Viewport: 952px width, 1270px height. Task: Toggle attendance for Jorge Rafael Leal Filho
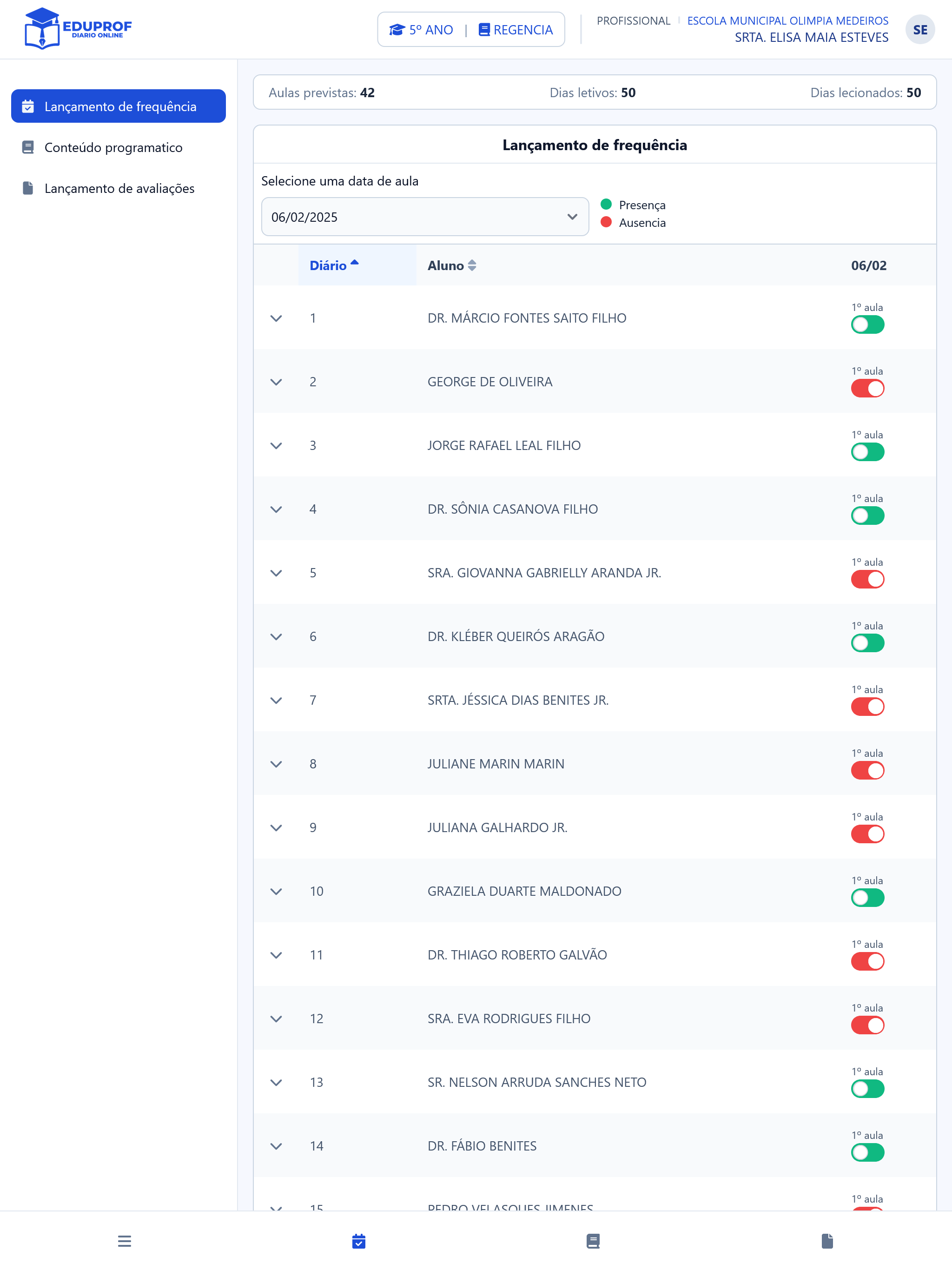[x=867, y=452]
